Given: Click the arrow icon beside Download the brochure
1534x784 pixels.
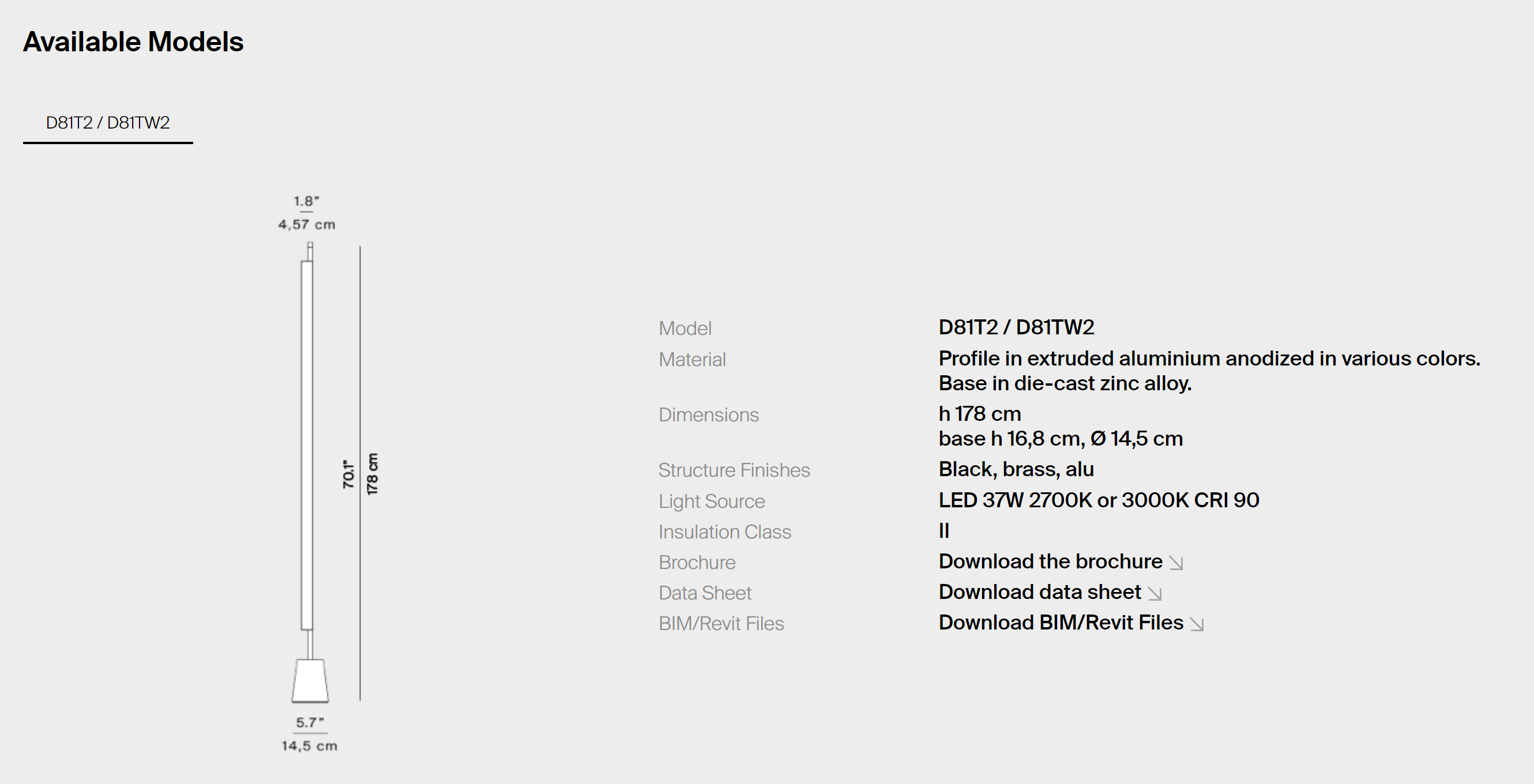Looking at the screenshot, I should point(1176,563).
